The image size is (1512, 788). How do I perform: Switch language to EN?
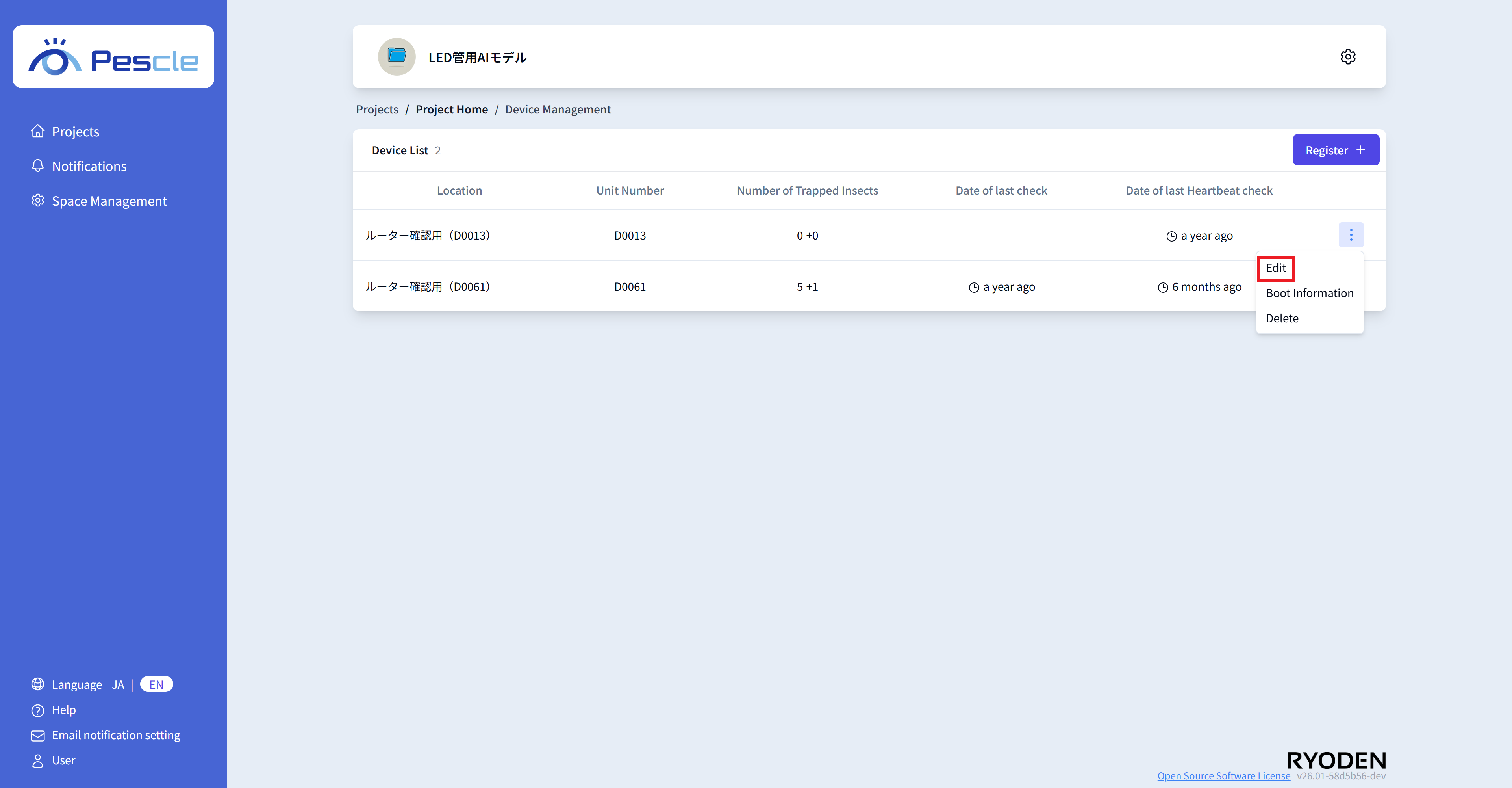(x=156, y=685)
